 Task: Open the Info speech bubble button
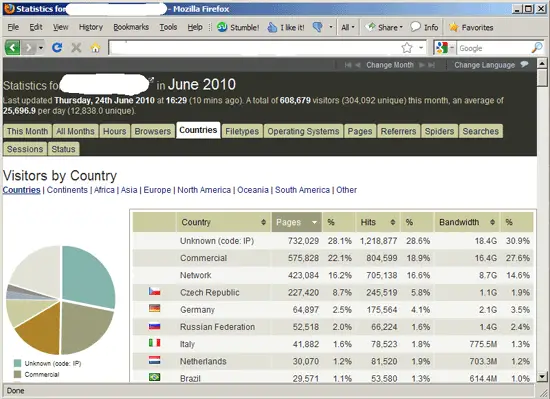(424, 27)
